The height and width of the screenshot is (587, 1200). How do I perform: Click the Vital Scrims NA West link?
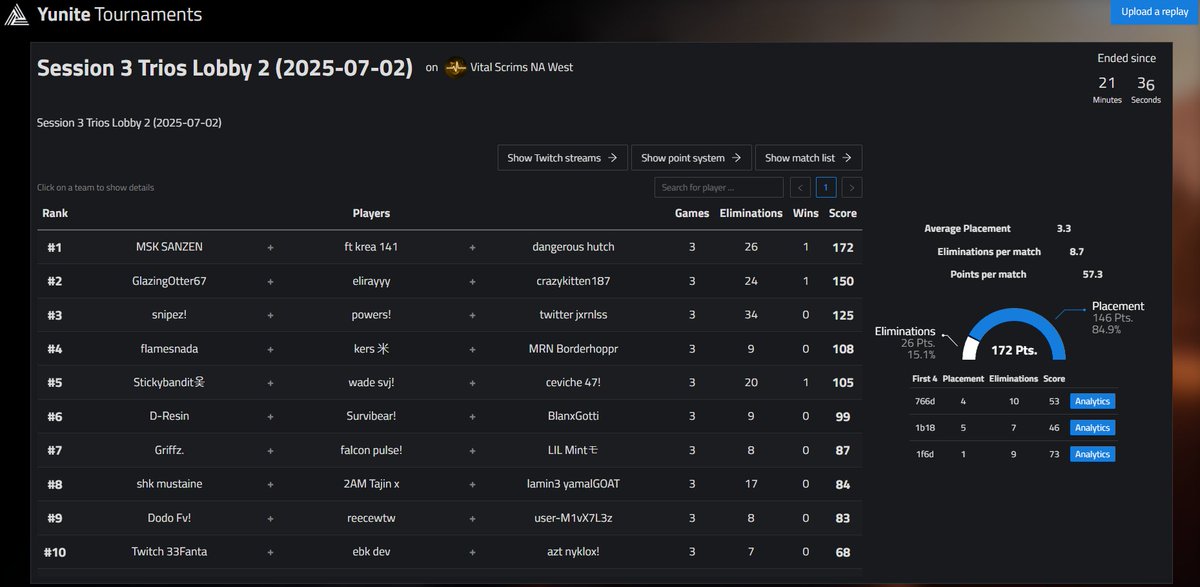[521, 68]
